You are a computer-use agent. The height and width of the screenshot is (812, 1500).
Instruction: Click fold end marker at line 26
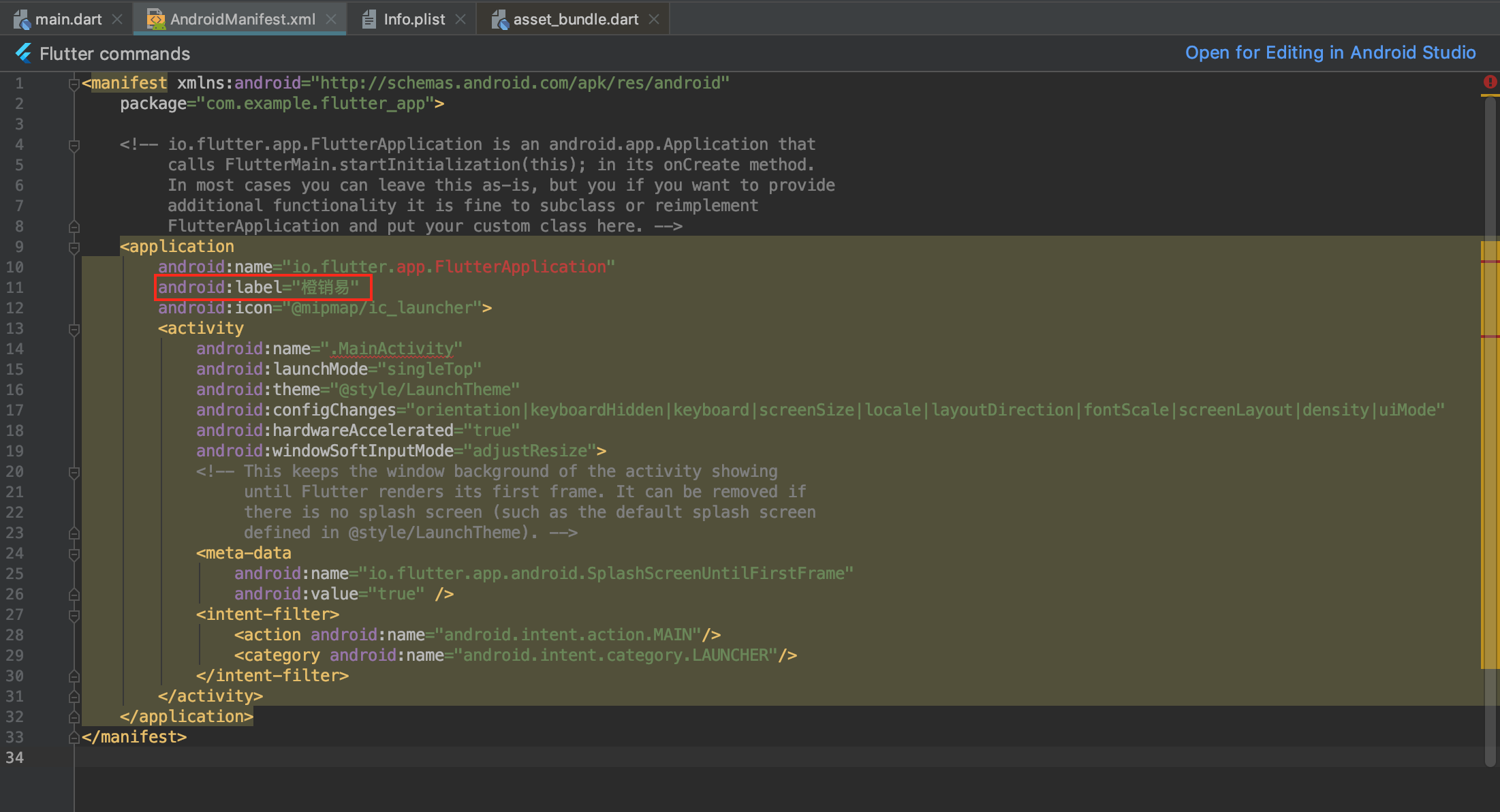[x=74, y=594]
